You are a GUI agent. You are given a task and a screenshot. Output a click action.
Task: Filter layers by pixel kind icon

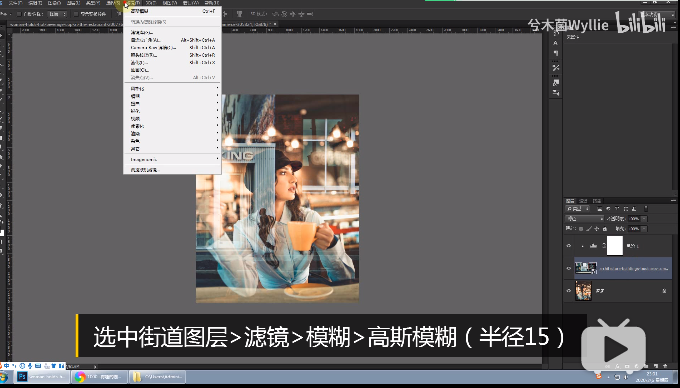click(x=599, y=209)
